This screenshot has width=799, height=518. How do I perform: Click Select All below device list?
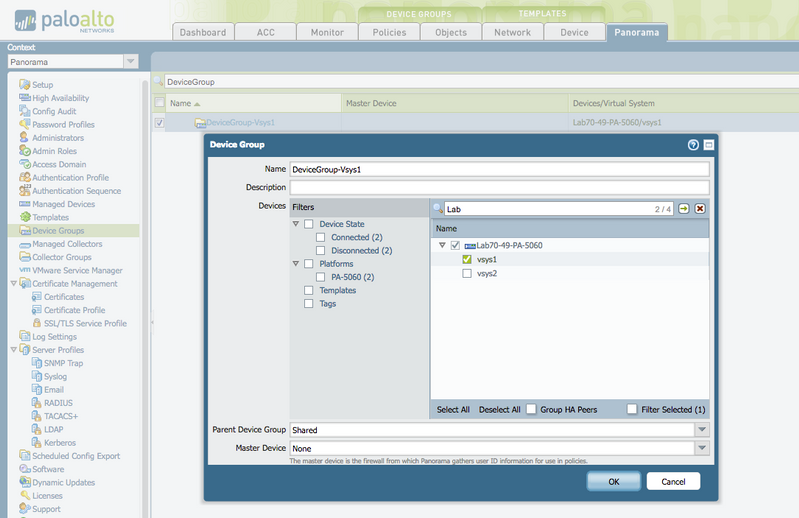coord(453,409)
